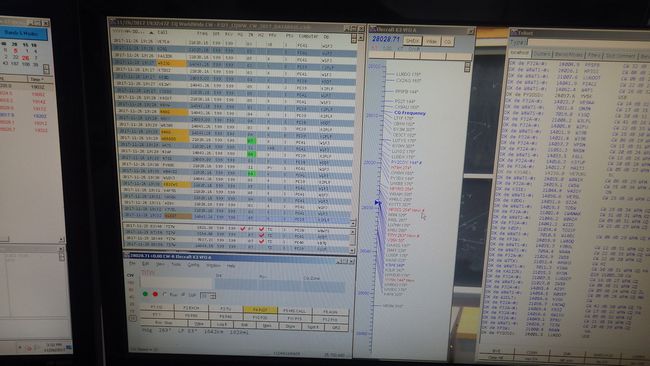The height and width of the screenshot is (366, 650).
Task: Open the Config menu in the entry window
Action: coord(193,265)
